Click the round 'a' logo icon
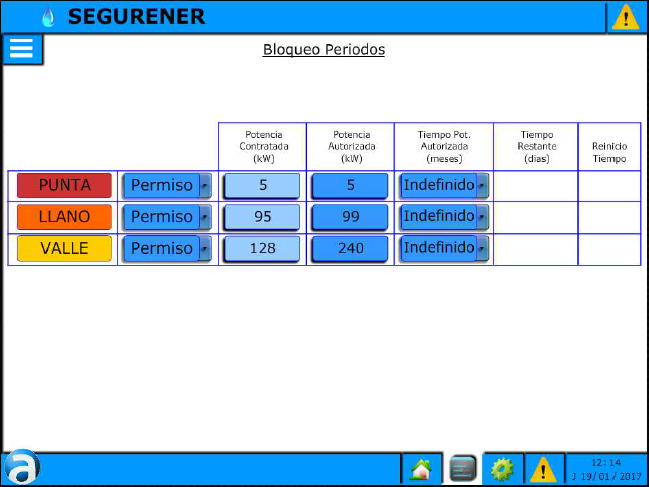 tap(22, 467)
